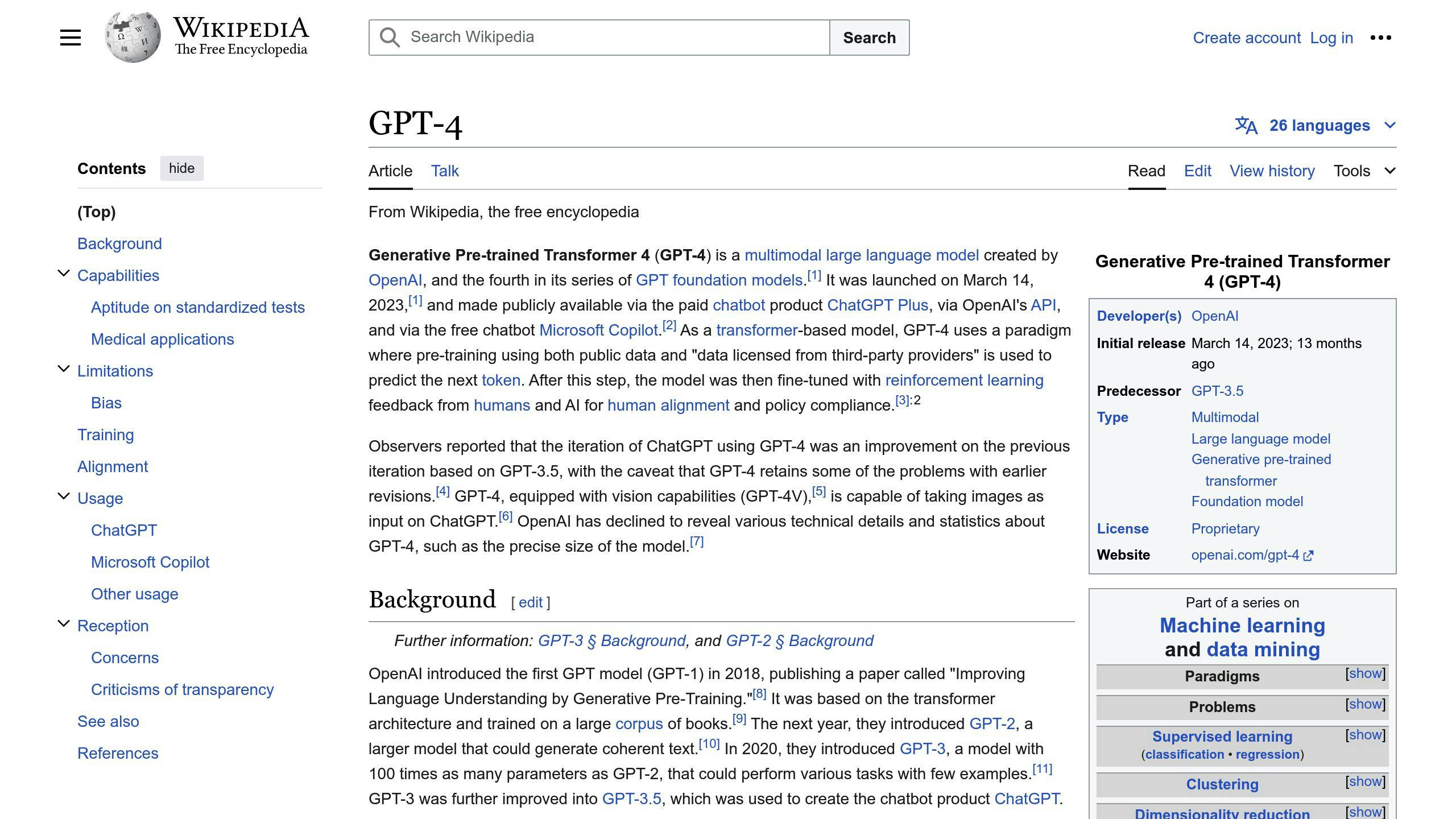Collapse the Usage contents section
The image size is (1456, 819).
64,497
